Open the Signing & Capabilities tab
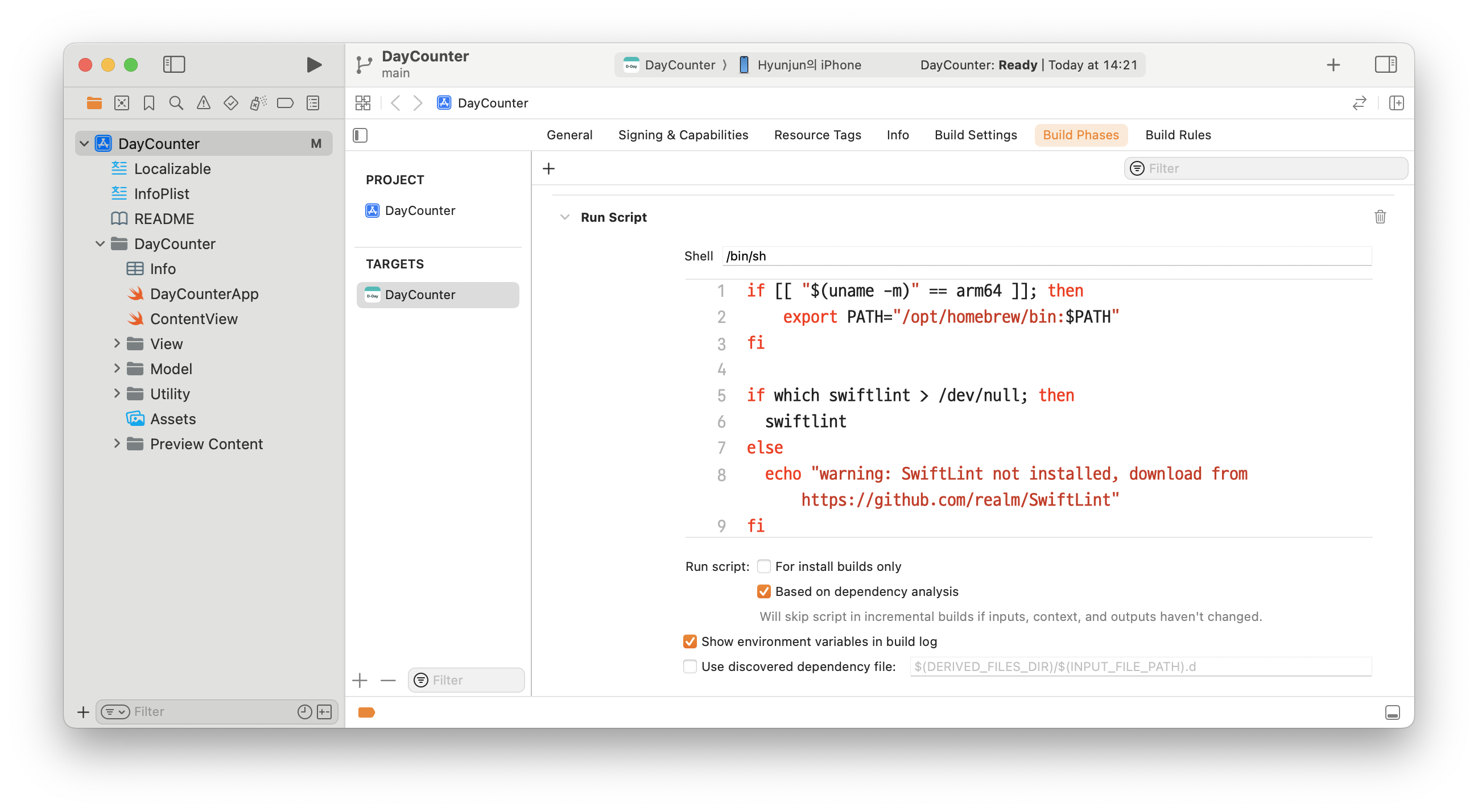 click(683, 135)
